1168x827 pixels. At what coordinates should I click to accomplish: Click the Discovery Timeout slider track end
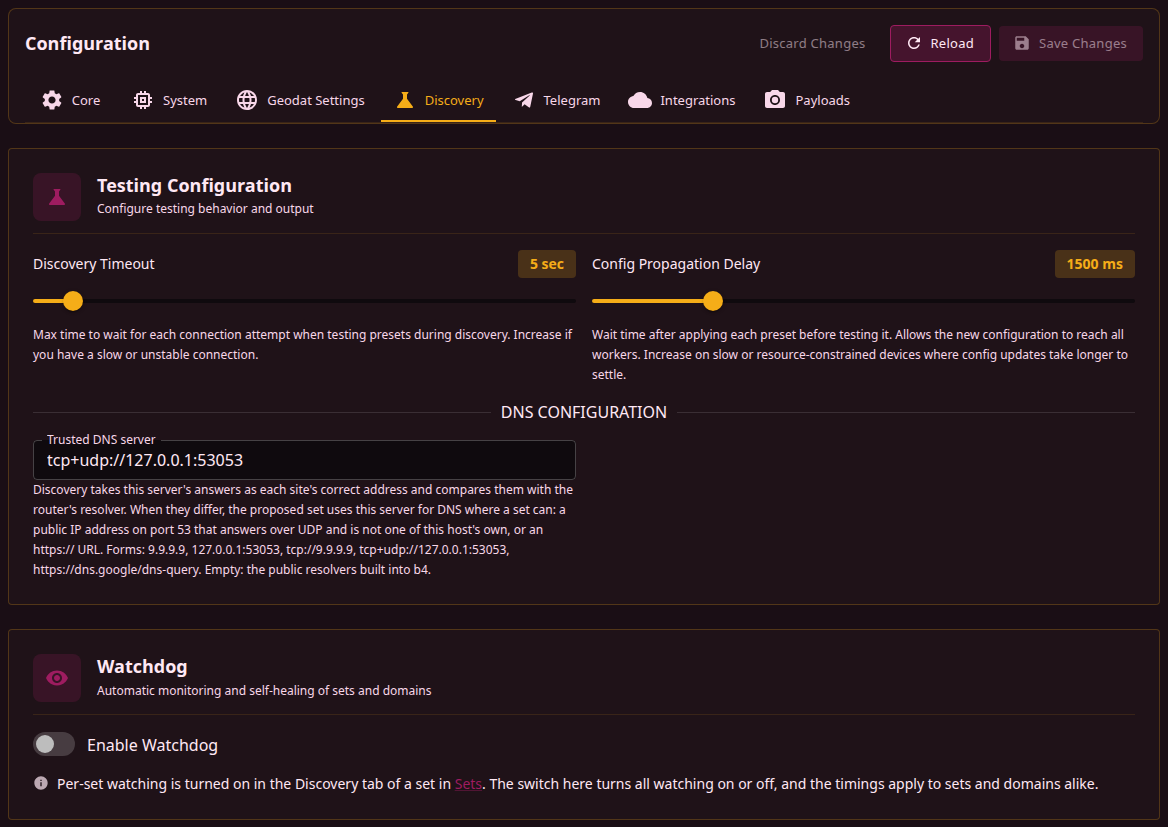click(x=572, y=301)
